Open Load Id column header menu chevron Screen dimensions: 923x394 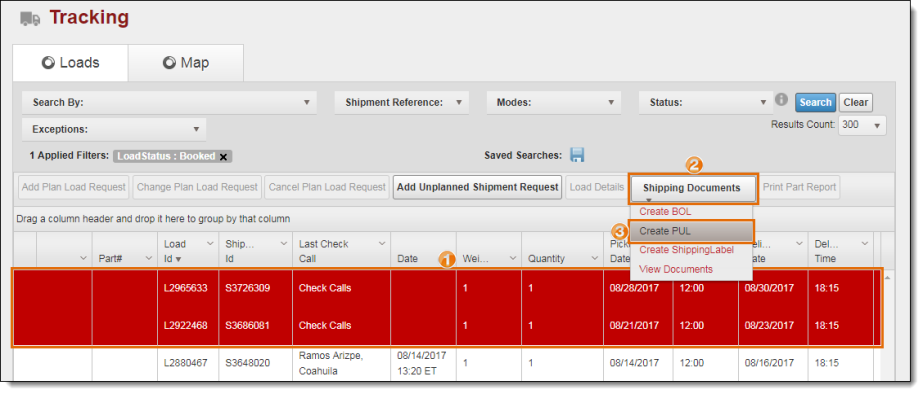click(x=210, y=243)
